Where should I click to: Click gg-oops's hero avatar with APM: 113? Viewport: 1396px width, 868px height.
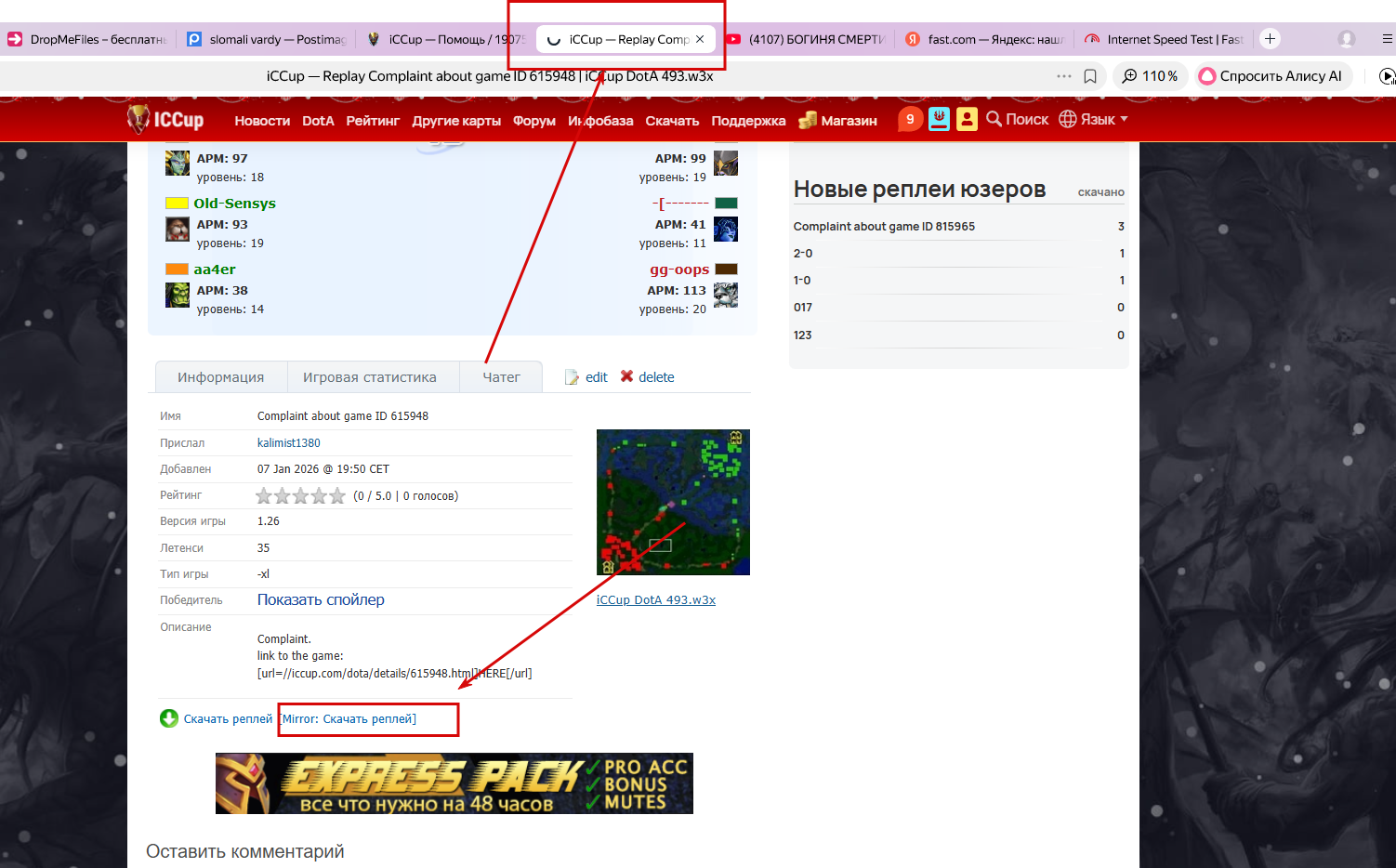pyautogui.click(x=726, y=296)
